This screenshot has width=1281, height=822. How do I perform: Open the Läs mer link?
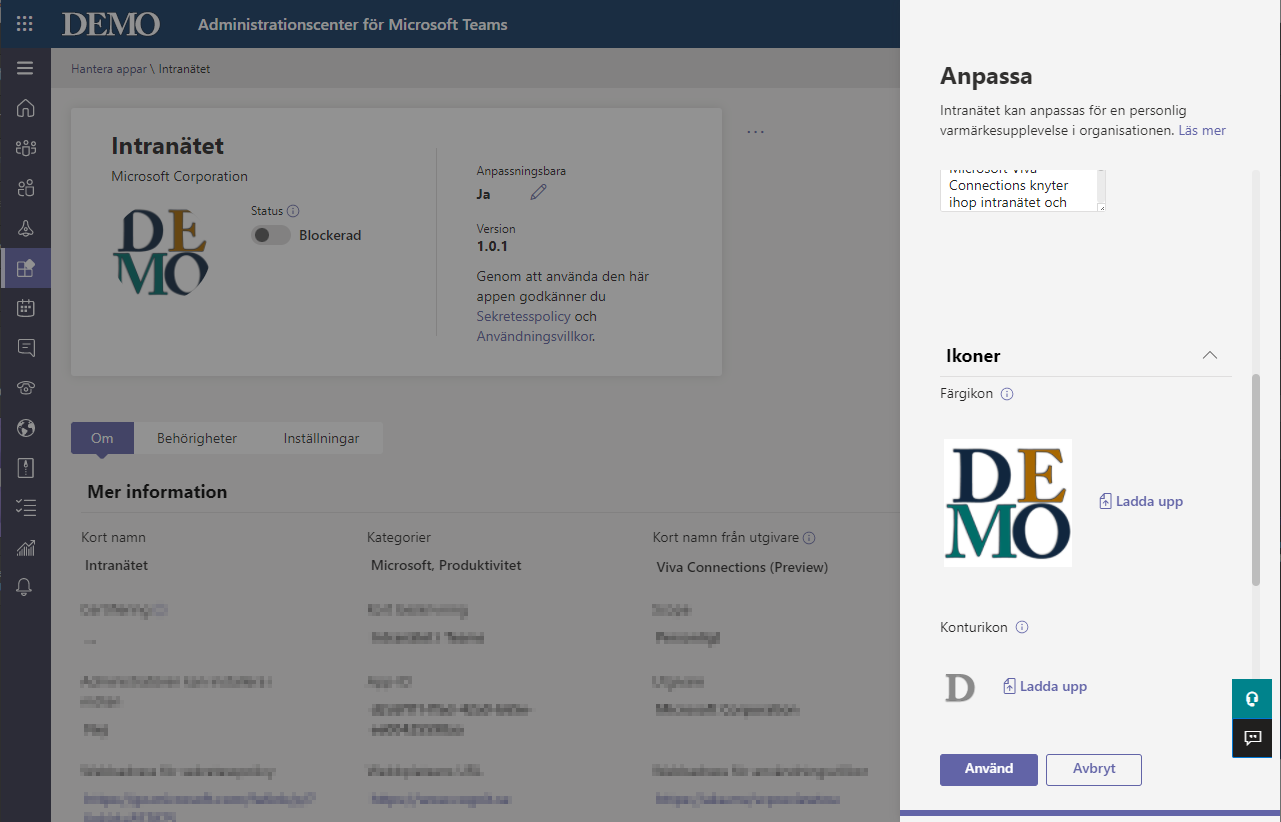coord(1201,131)
